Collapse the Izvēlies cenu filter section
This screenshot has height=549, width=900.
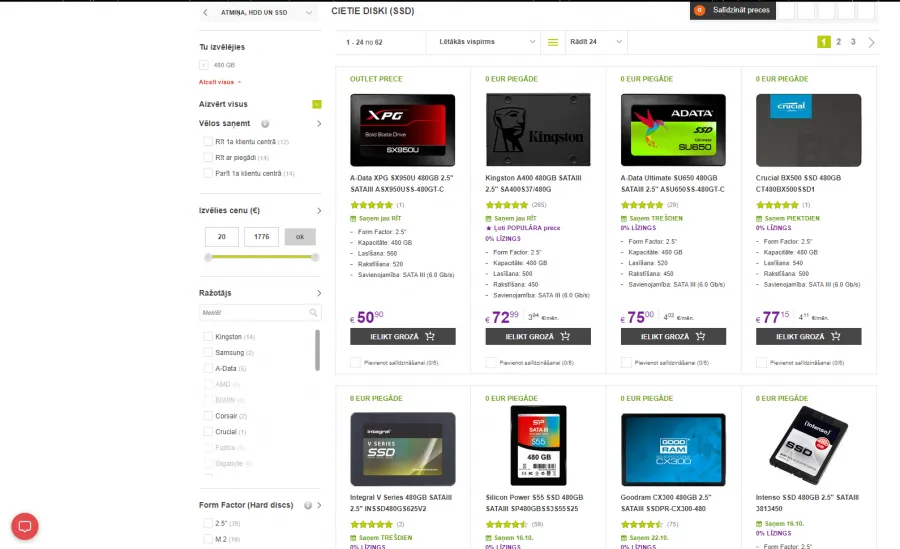click(319, 211)
